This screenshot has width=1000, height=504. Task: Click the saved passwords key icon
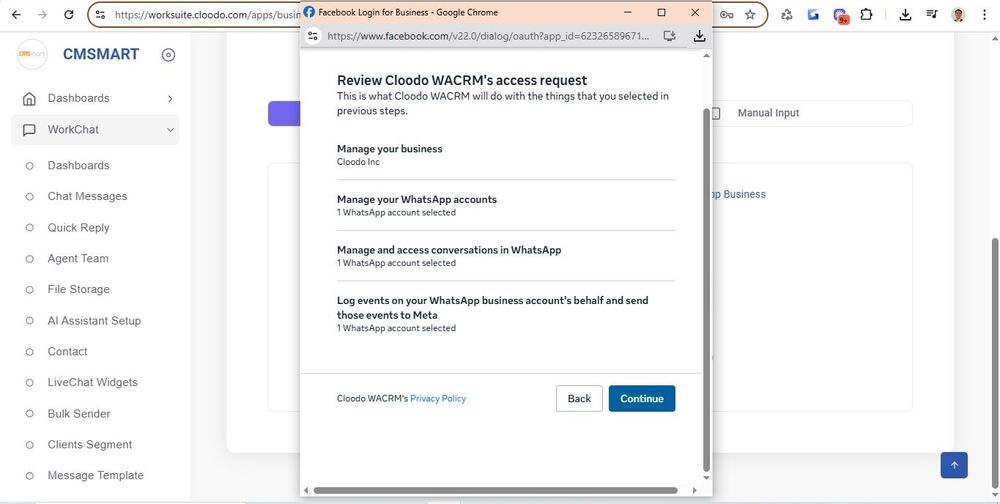726,15
